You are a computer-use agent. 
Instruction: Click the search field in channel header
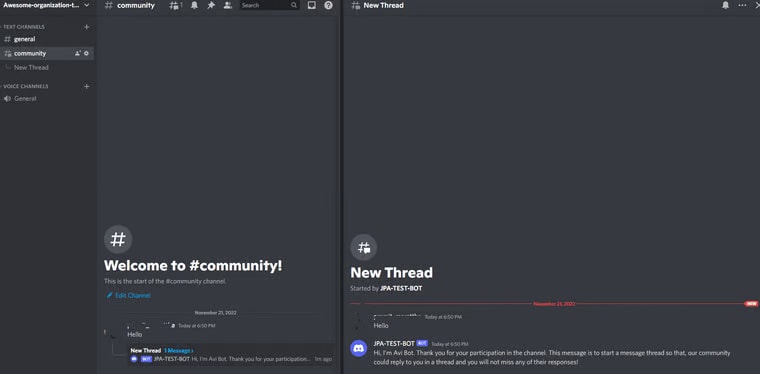tap(269, 5)
